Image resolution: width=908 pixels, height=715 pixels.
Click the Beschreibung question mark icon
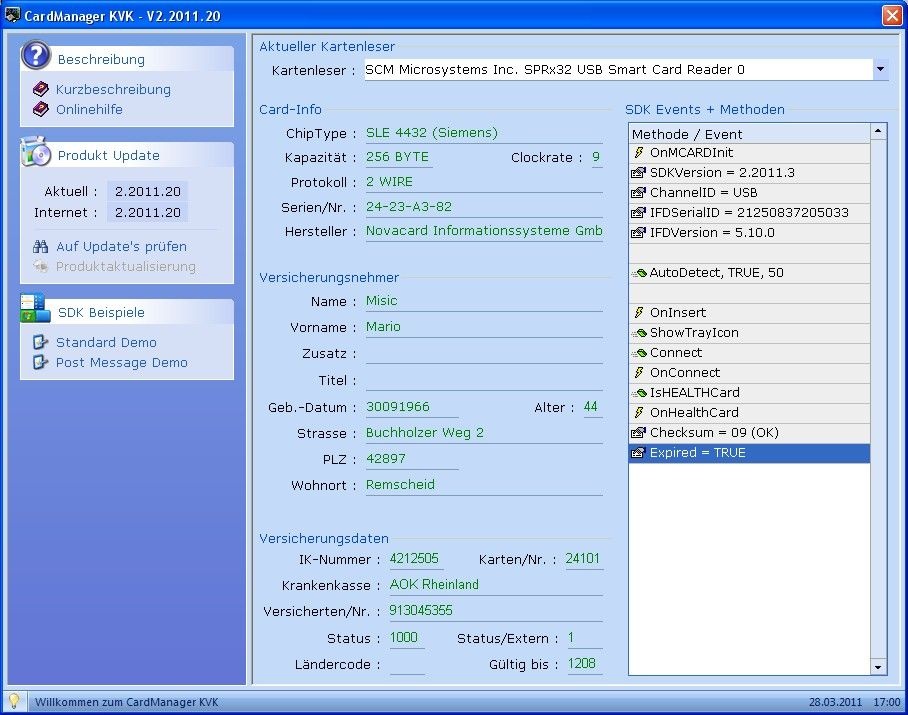[36, 56]
